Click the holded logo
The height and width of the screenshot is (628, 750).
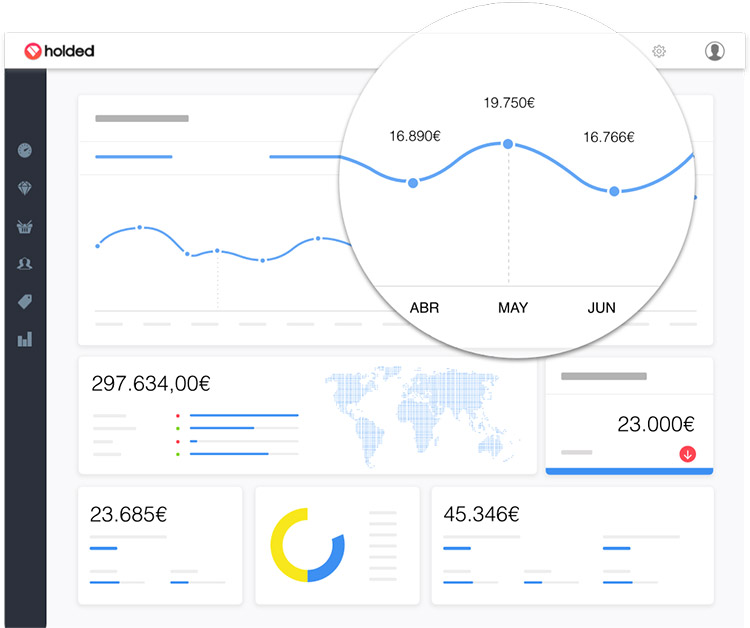[x=59, y=51]
